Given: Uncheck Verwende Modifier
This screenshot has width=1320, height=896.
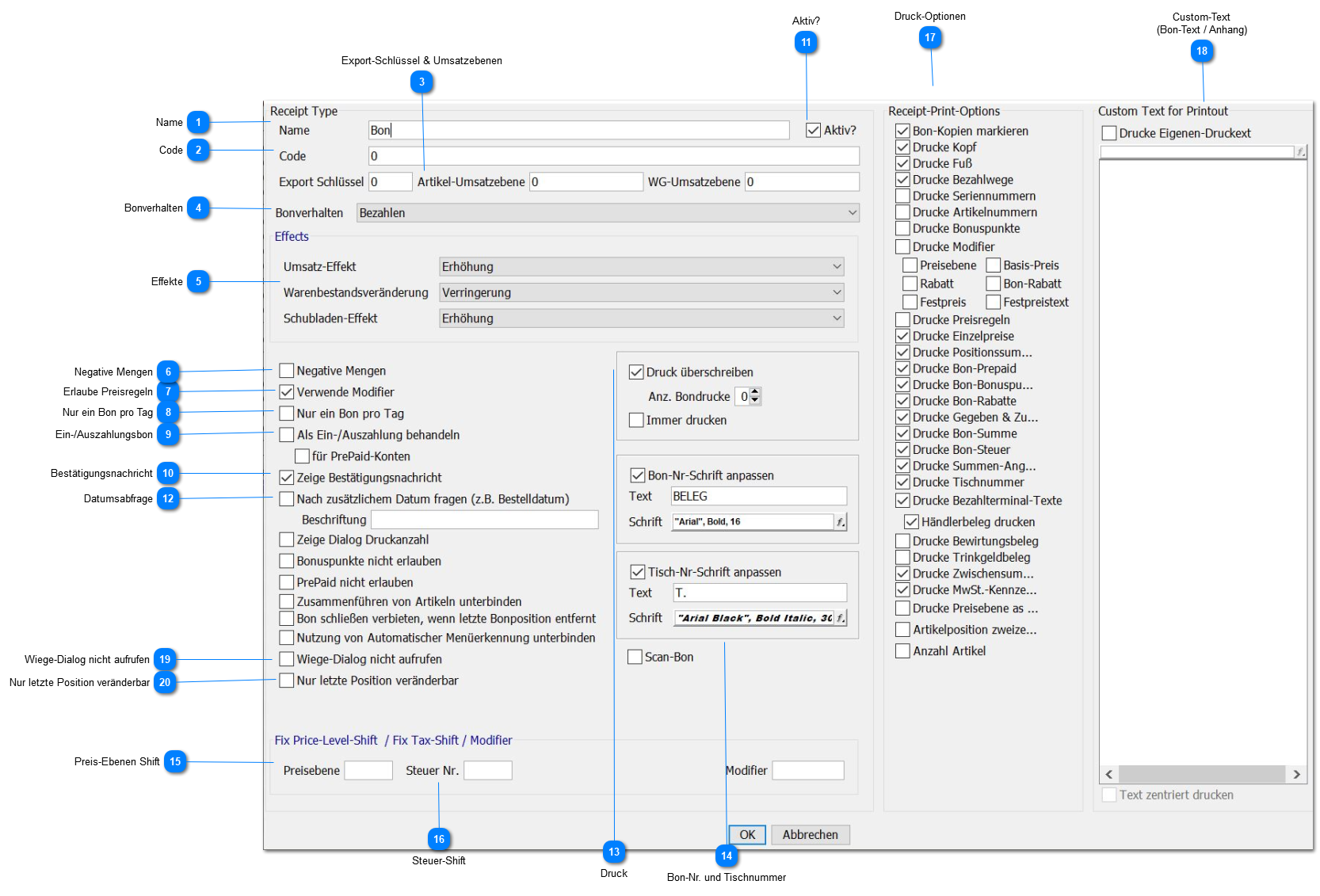Looking at the screenshot, I should 287,392.
